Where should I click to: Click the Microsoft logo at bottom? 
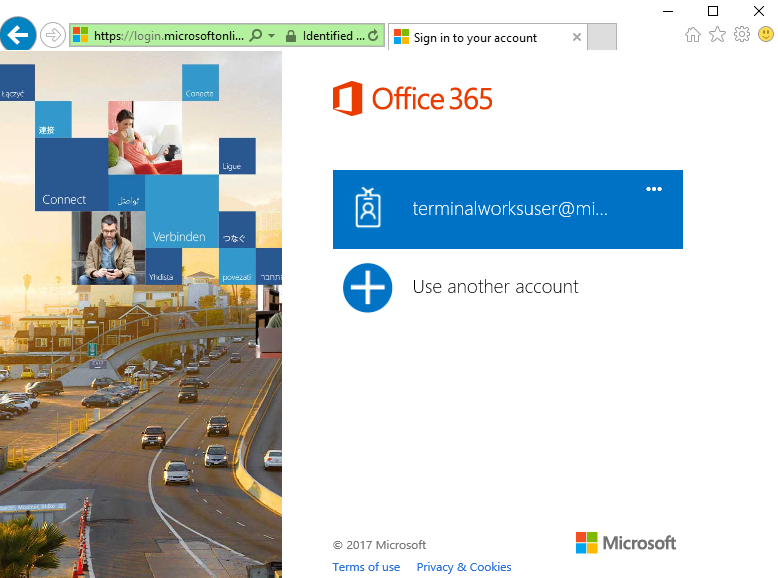tap(626, 543)
